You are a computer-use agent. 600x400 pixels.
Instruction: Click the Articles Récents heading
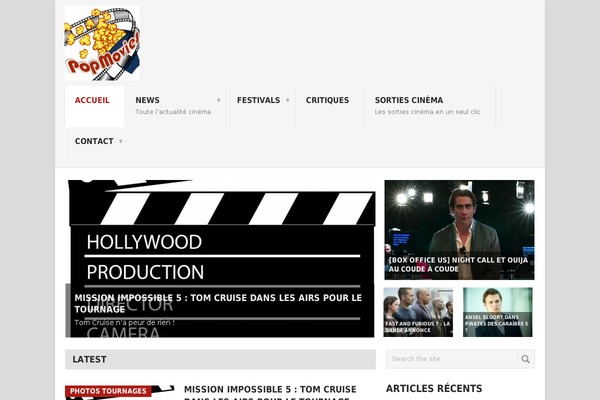pyautogui.click(x=434, y=389)
